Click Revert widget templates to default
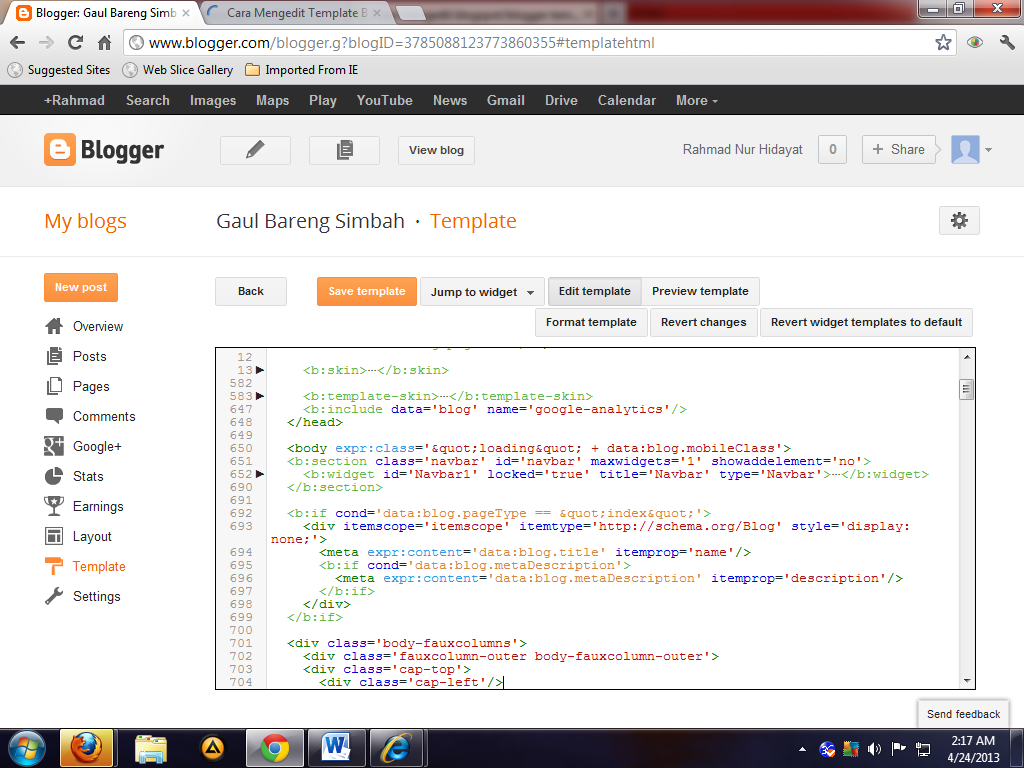The image size is (1024, 768). pos(866,322)
